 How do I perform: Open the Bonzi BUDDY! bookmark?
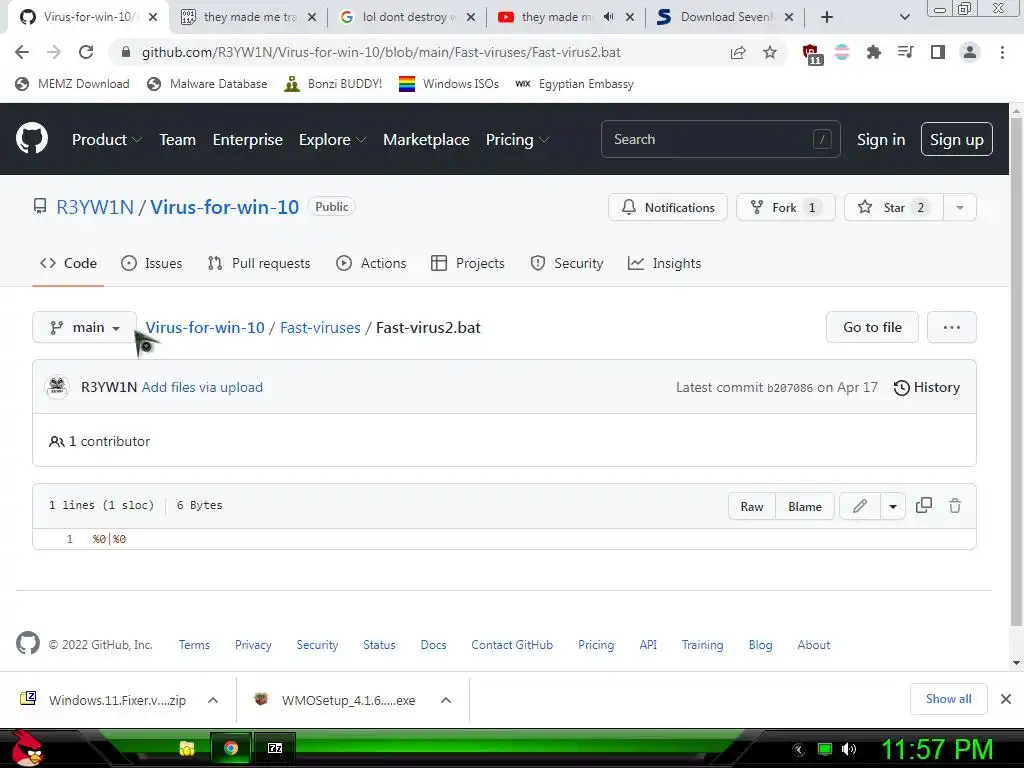[x=333, y=84]
